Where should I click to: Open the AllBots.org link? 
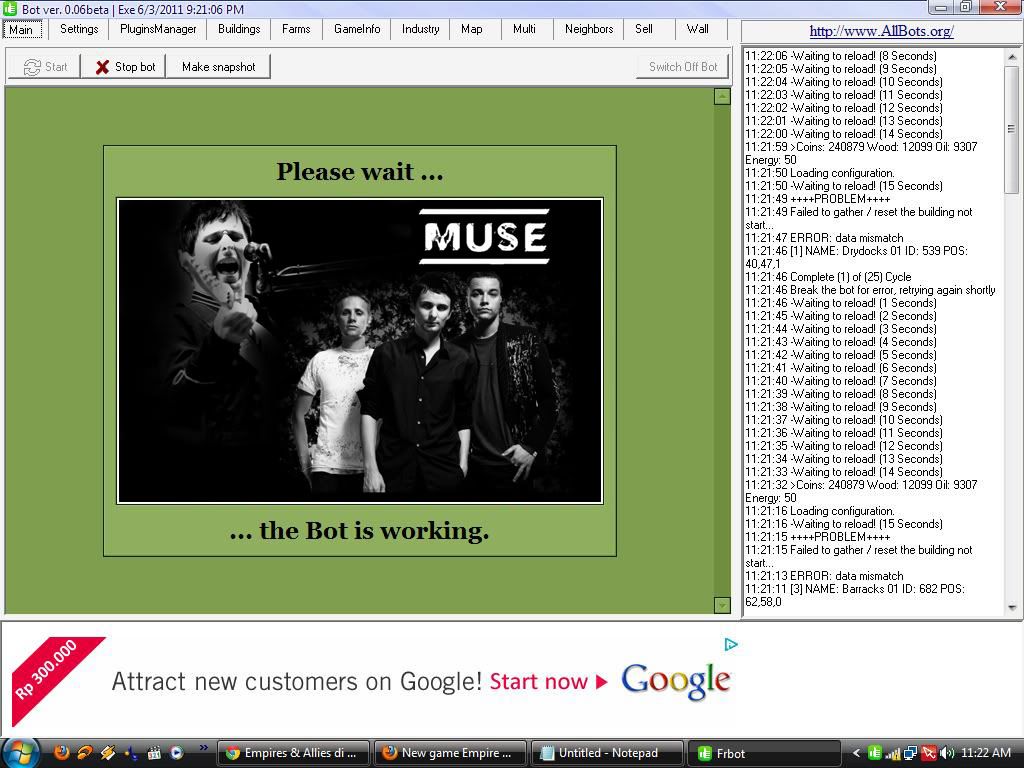pos(882,31)
